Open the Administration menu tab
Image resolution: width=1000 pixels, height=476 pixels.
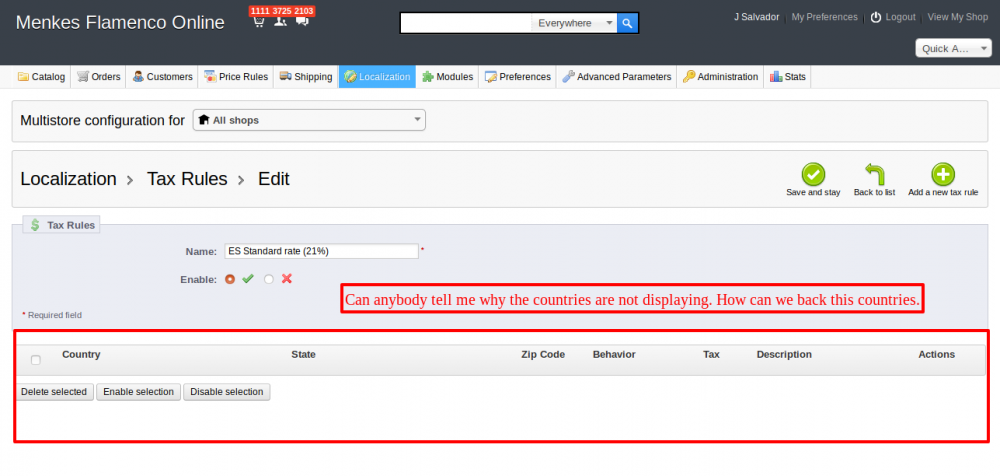(720, 77)
